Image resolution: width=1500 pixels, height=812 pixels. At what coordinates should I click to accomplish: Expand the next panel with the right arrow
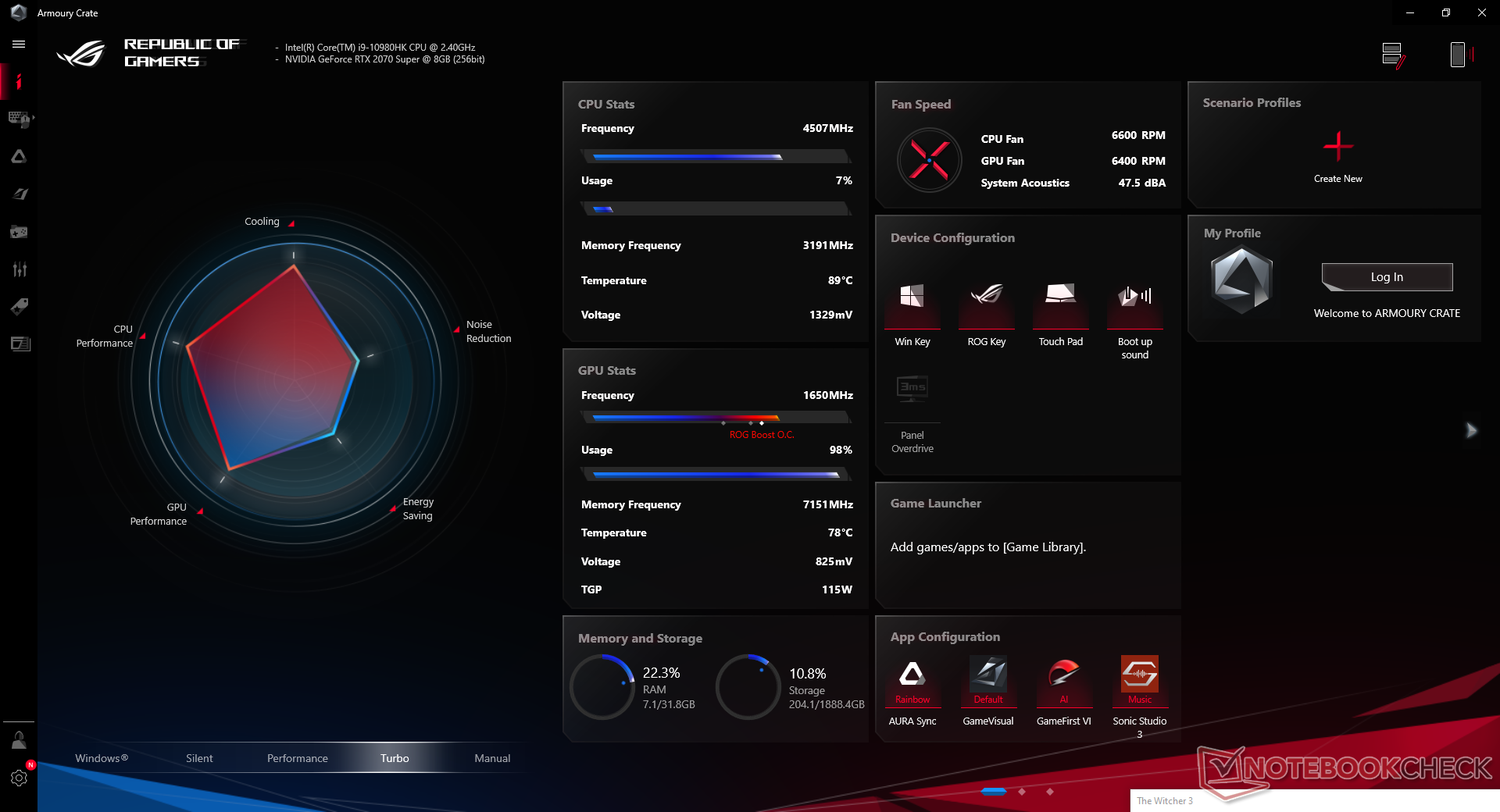[1471, 430]
